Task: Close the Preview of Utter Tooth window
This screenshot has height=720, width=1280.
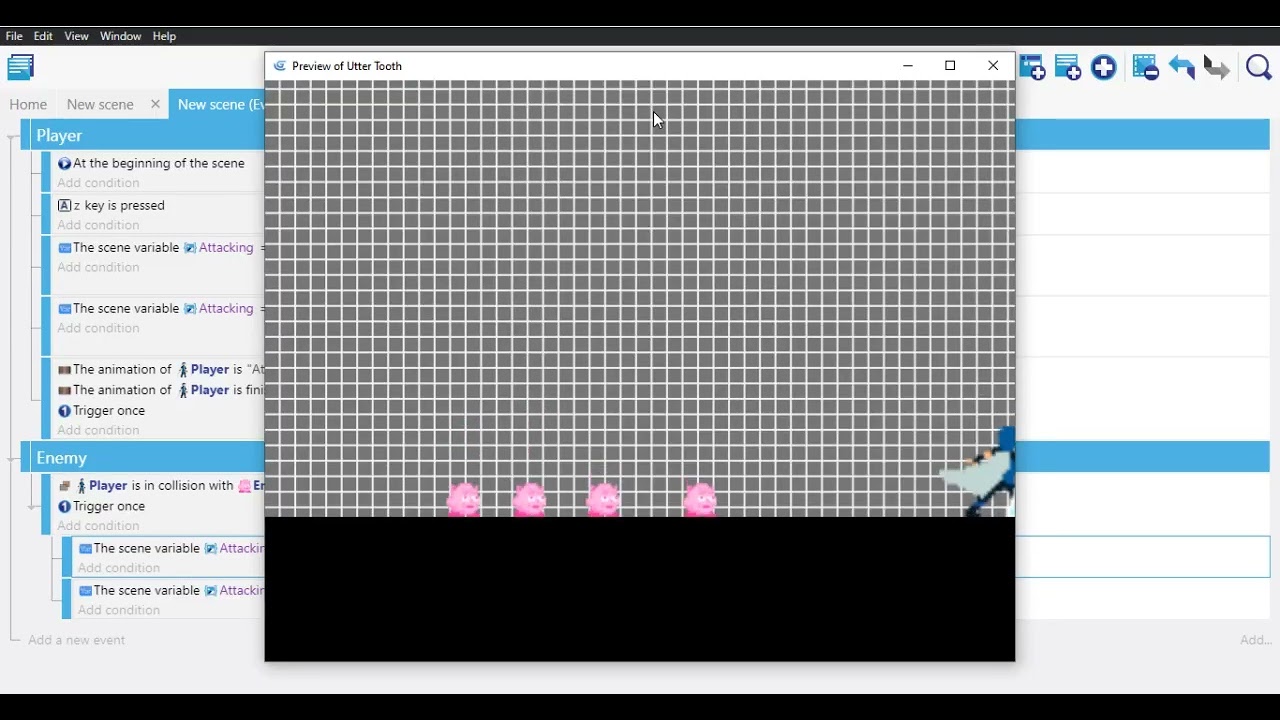Action: pos(993,66)
